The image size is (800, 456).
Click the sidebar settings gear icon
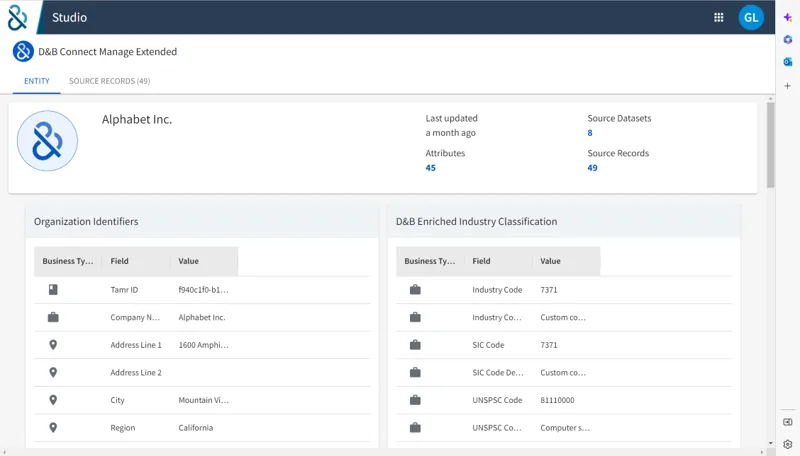[x=788, y=444]
